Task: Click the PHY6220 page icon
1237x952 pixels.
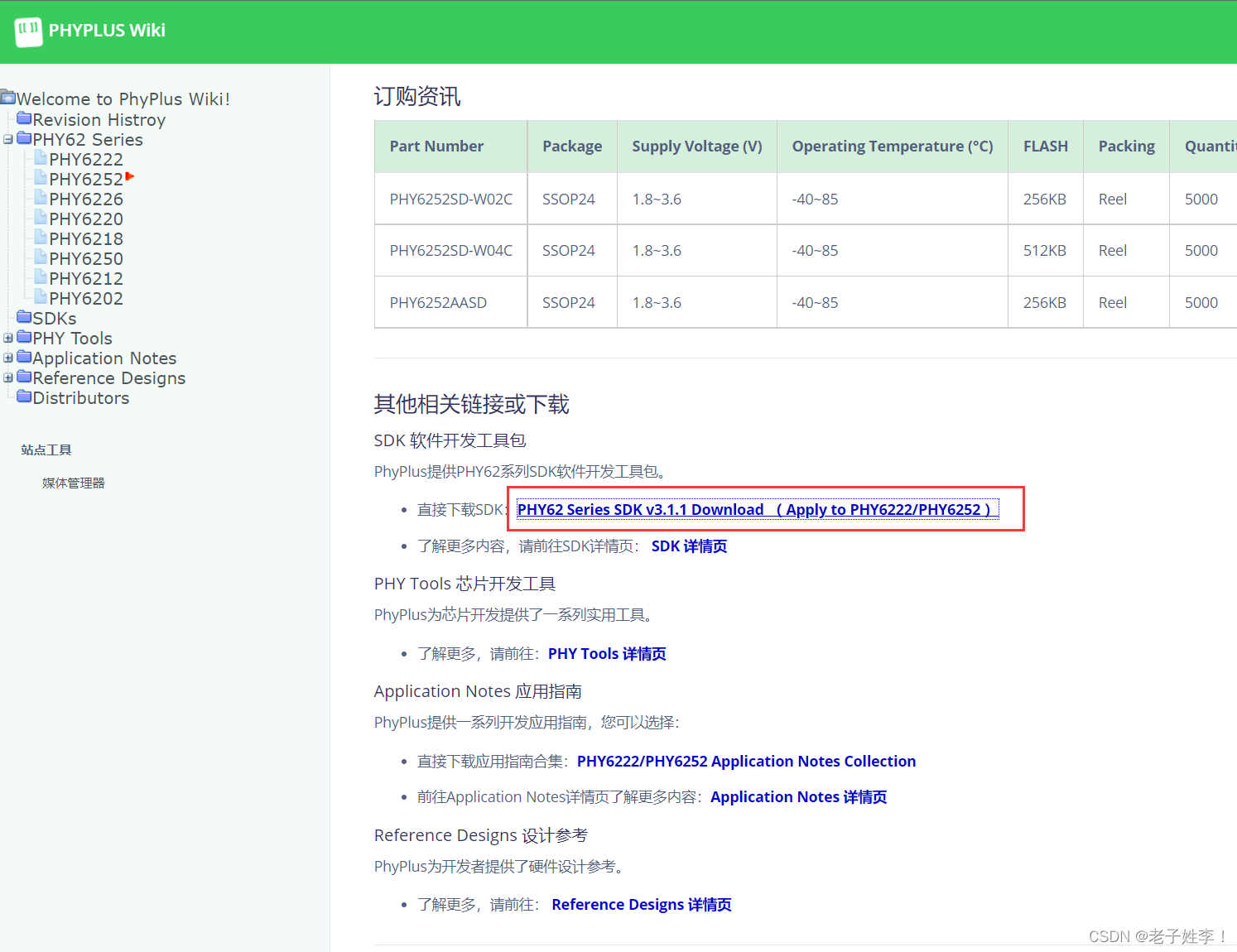Action: [x=41, y=217]
